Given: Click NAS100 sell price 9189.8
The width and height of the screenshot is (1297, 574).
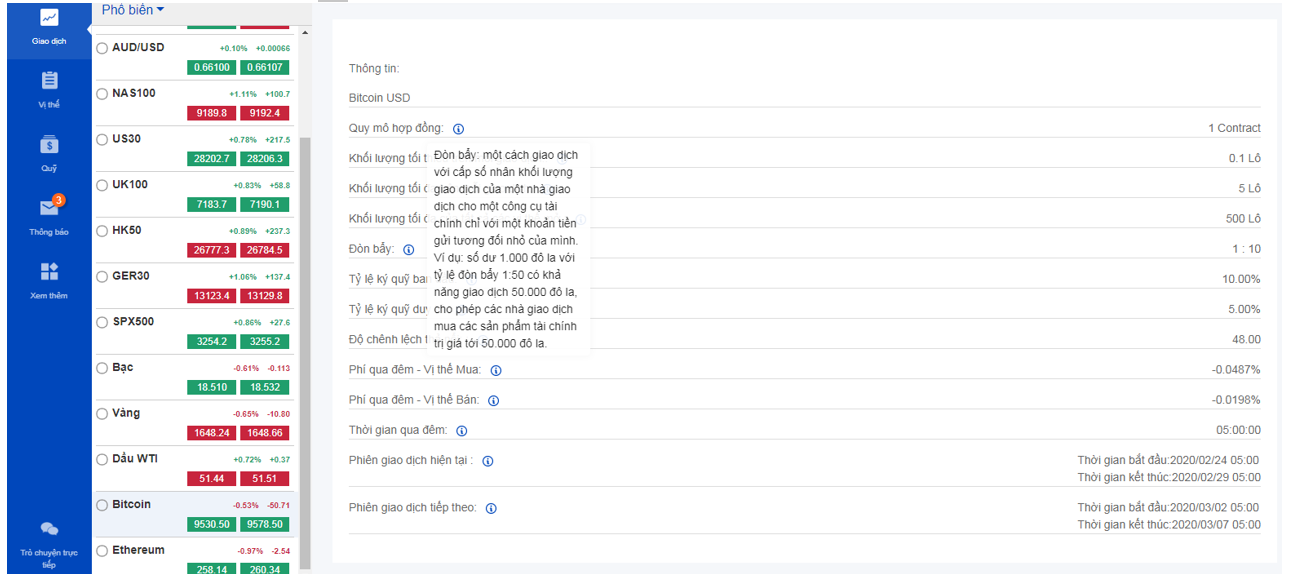Looking at the screenshot, I should click(x=211, y=113).
